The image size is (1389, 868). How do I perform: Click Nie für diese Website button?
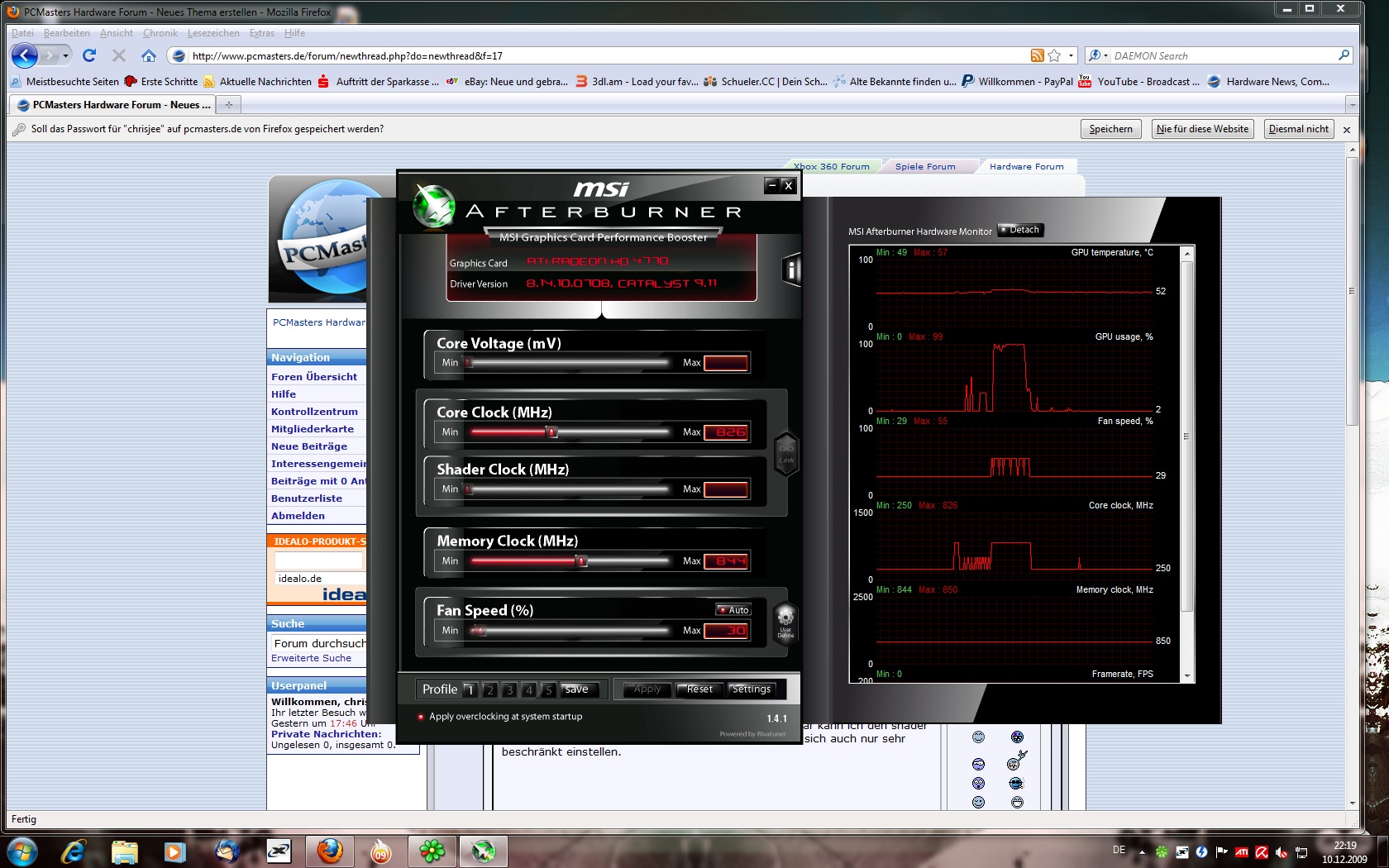pos(1202,129)
